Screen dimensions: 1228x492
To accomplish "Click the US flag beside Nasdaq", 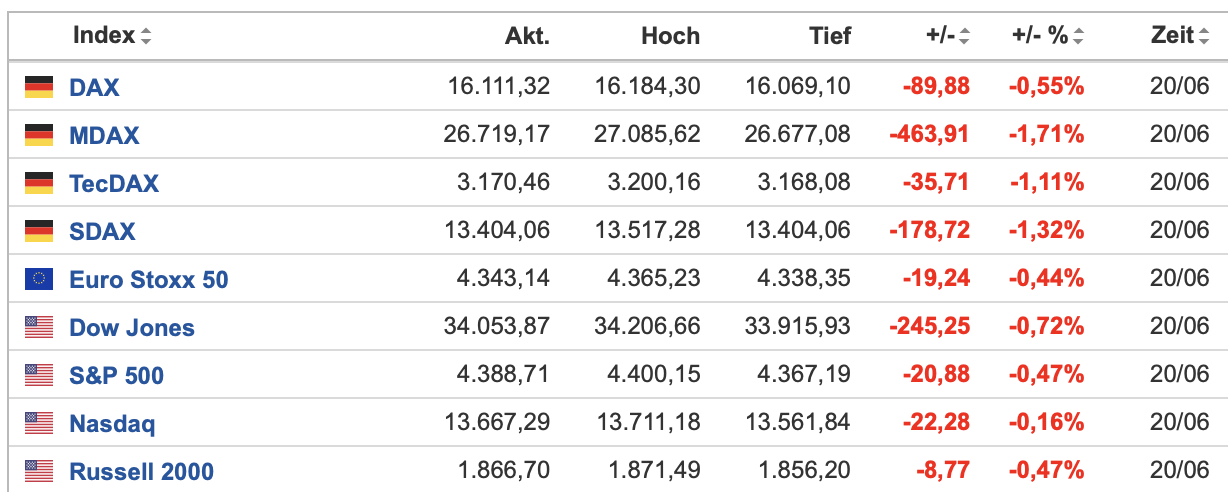I will [38, 423].
